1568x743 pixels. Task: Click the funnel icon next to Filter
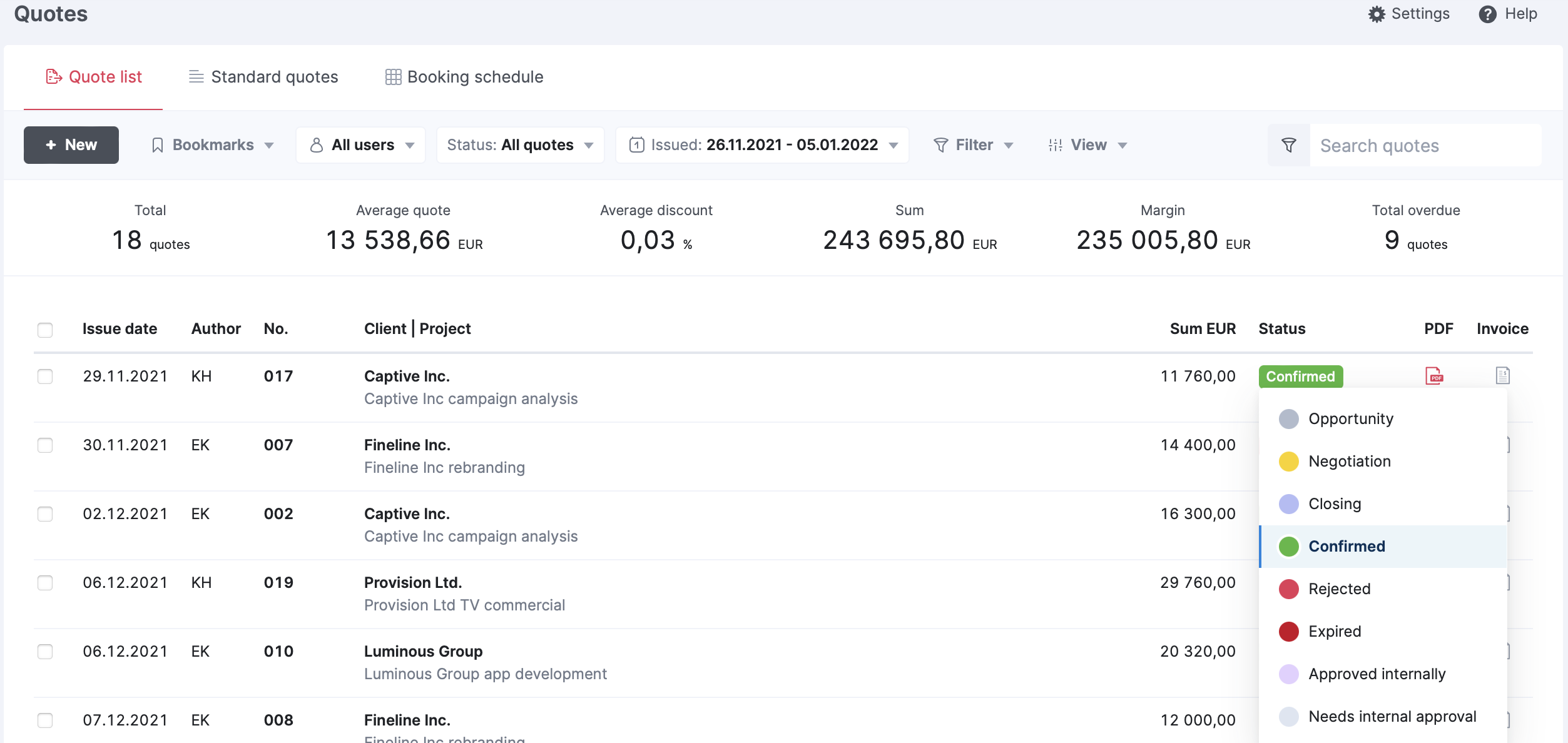pyautogui.click(x=940, y=145)
